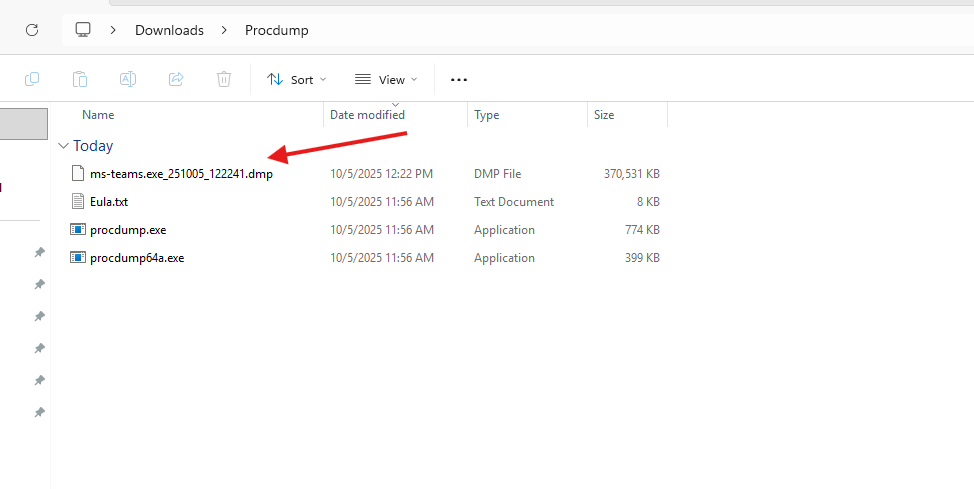Click the Share icon in the toolbar

point(176,79)
